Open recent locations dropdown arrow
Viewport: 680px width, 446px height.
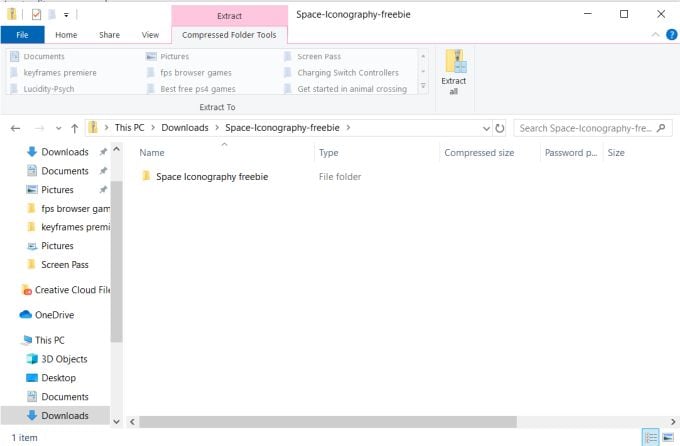pyautogui.click(x=59, y=128)
